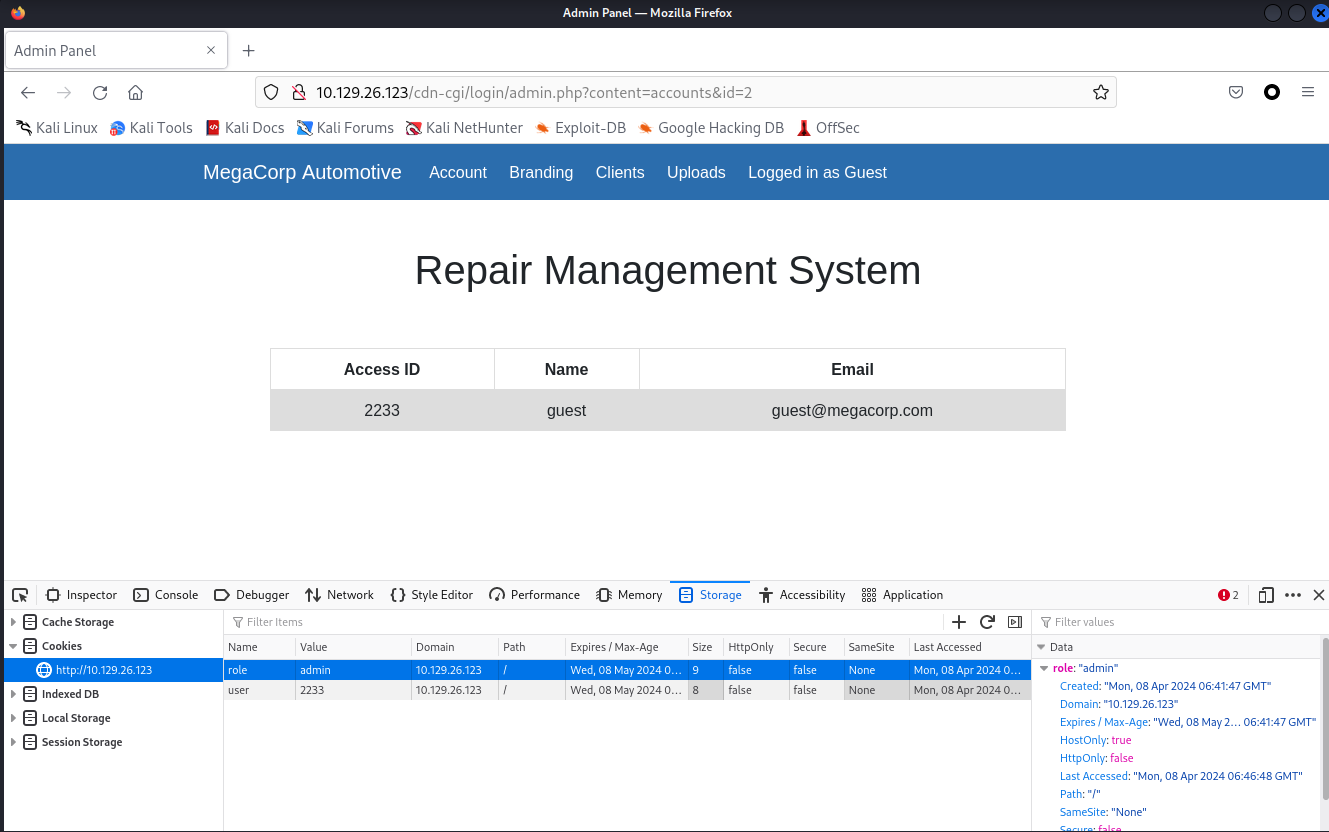Open the Kali Tools bookmark
This screenshot has width=1329, height=832.
[x=151, y=128]
